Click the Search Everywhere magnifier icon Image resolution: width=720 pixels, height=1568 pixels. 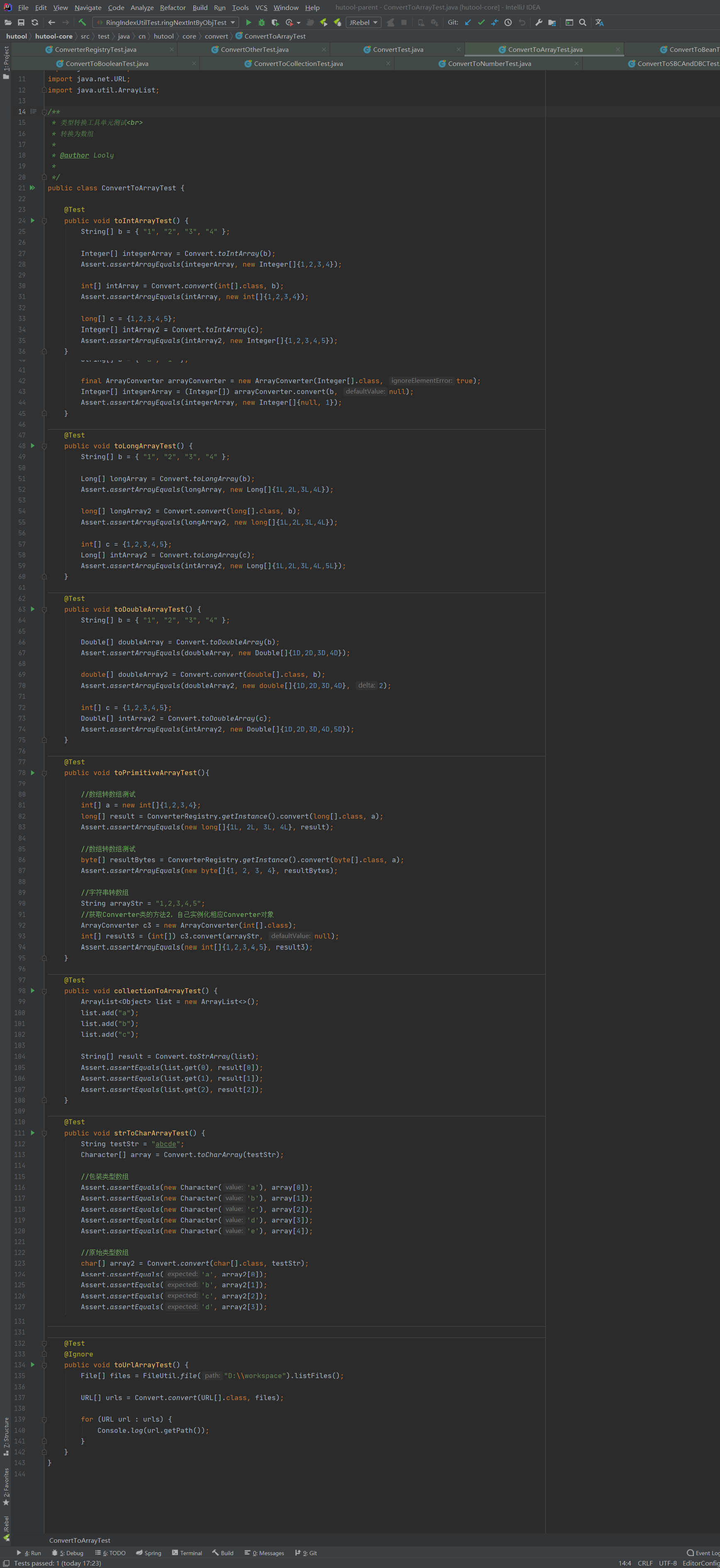point(582,22)
